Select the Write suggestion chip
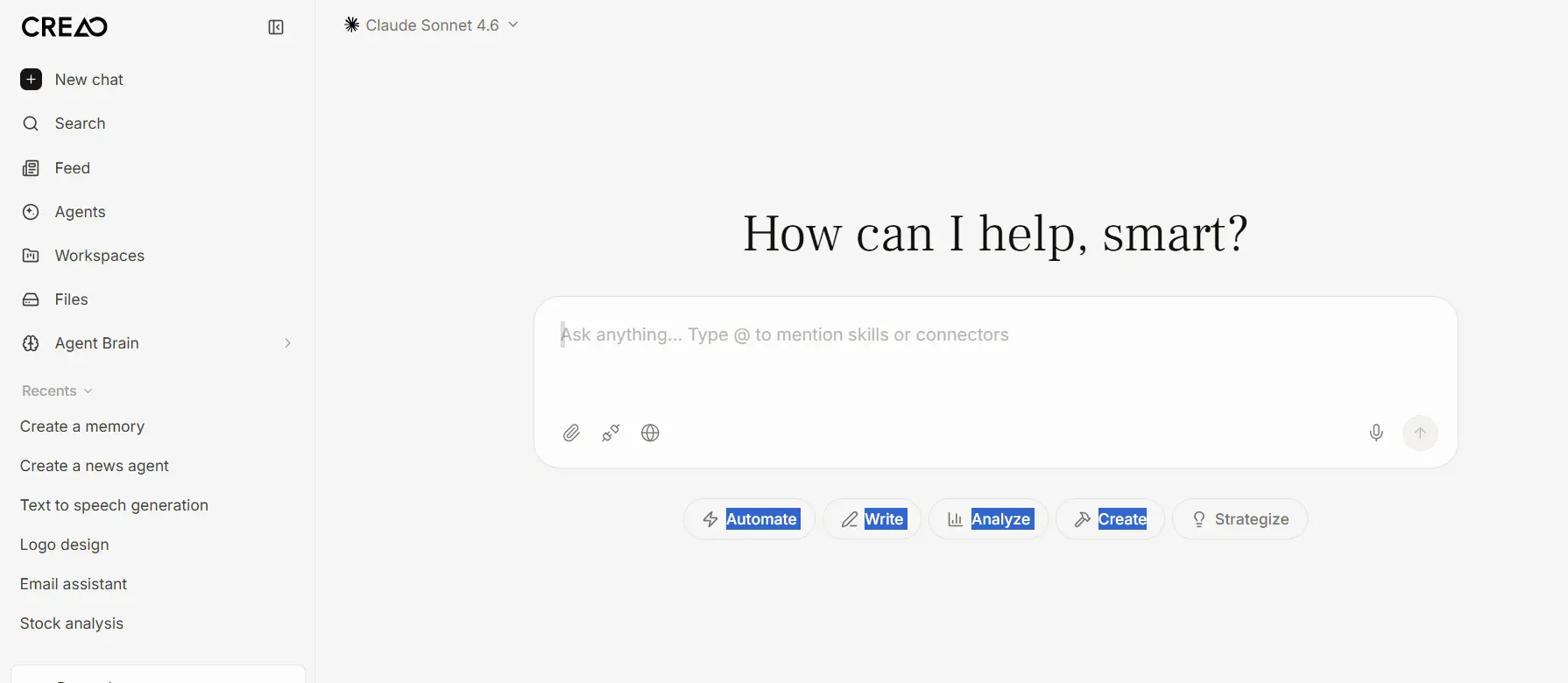Screen dimensions: 1568x683 [x=872, y=519]
